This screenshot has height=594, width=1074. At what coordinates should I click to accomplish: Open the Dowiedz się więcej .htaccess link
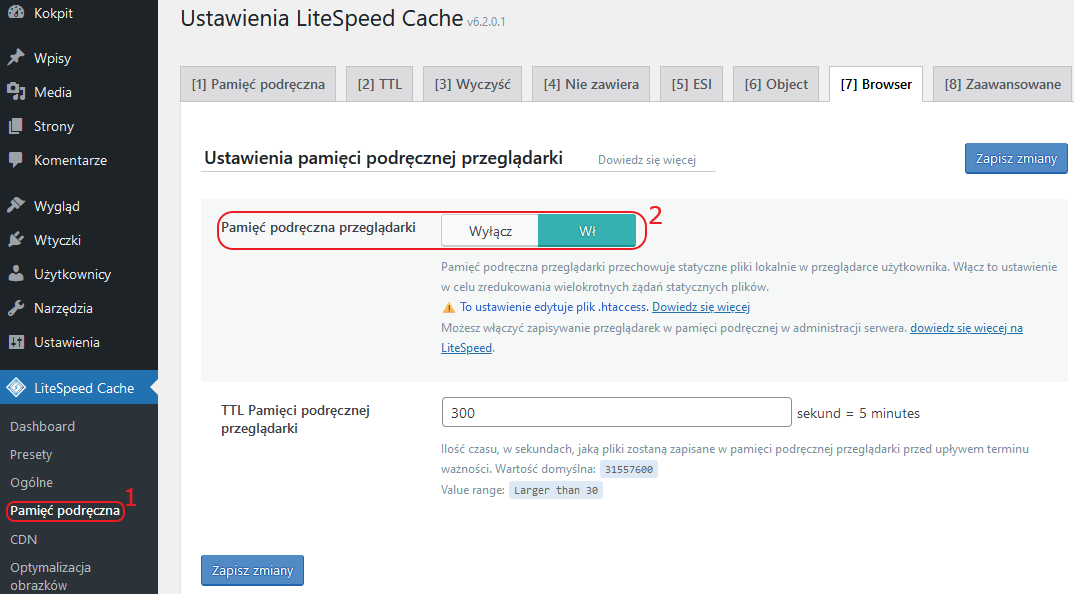click(701, 307)
